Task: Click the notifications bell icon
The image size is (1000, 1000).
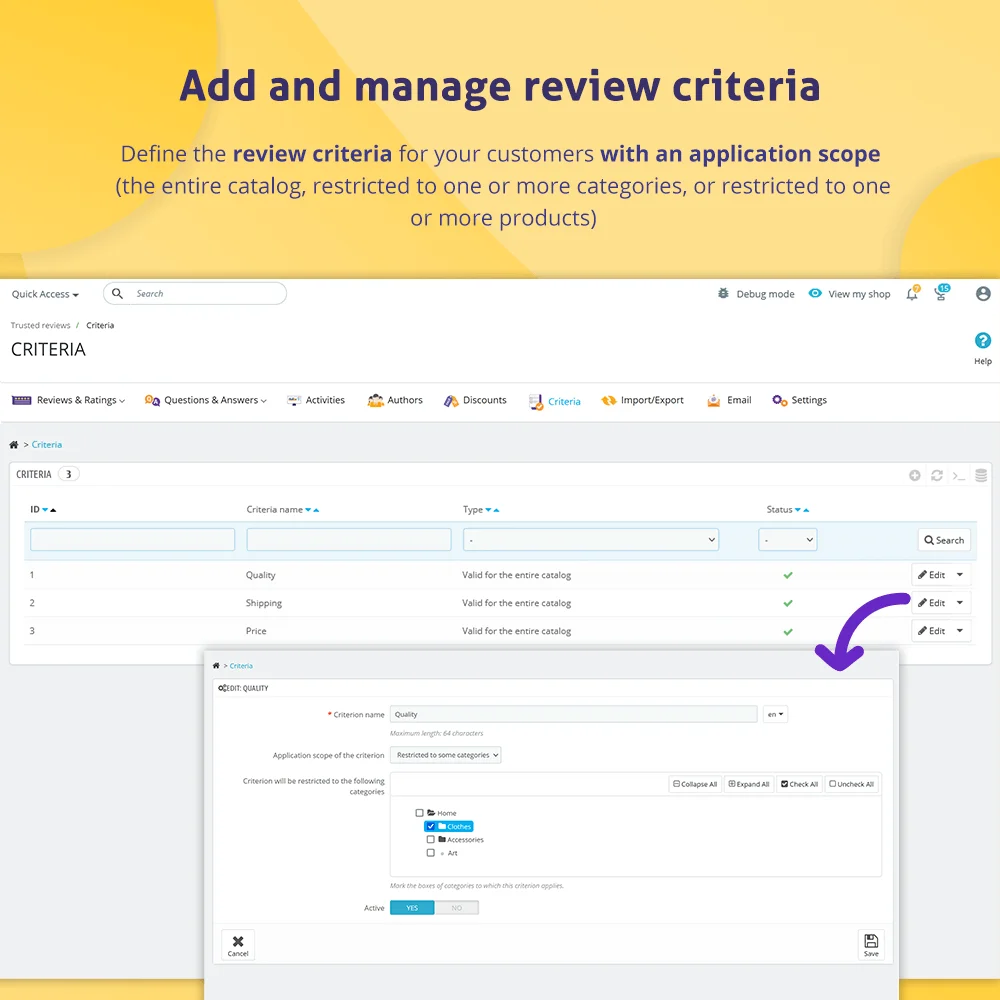Action: point(911,293)
